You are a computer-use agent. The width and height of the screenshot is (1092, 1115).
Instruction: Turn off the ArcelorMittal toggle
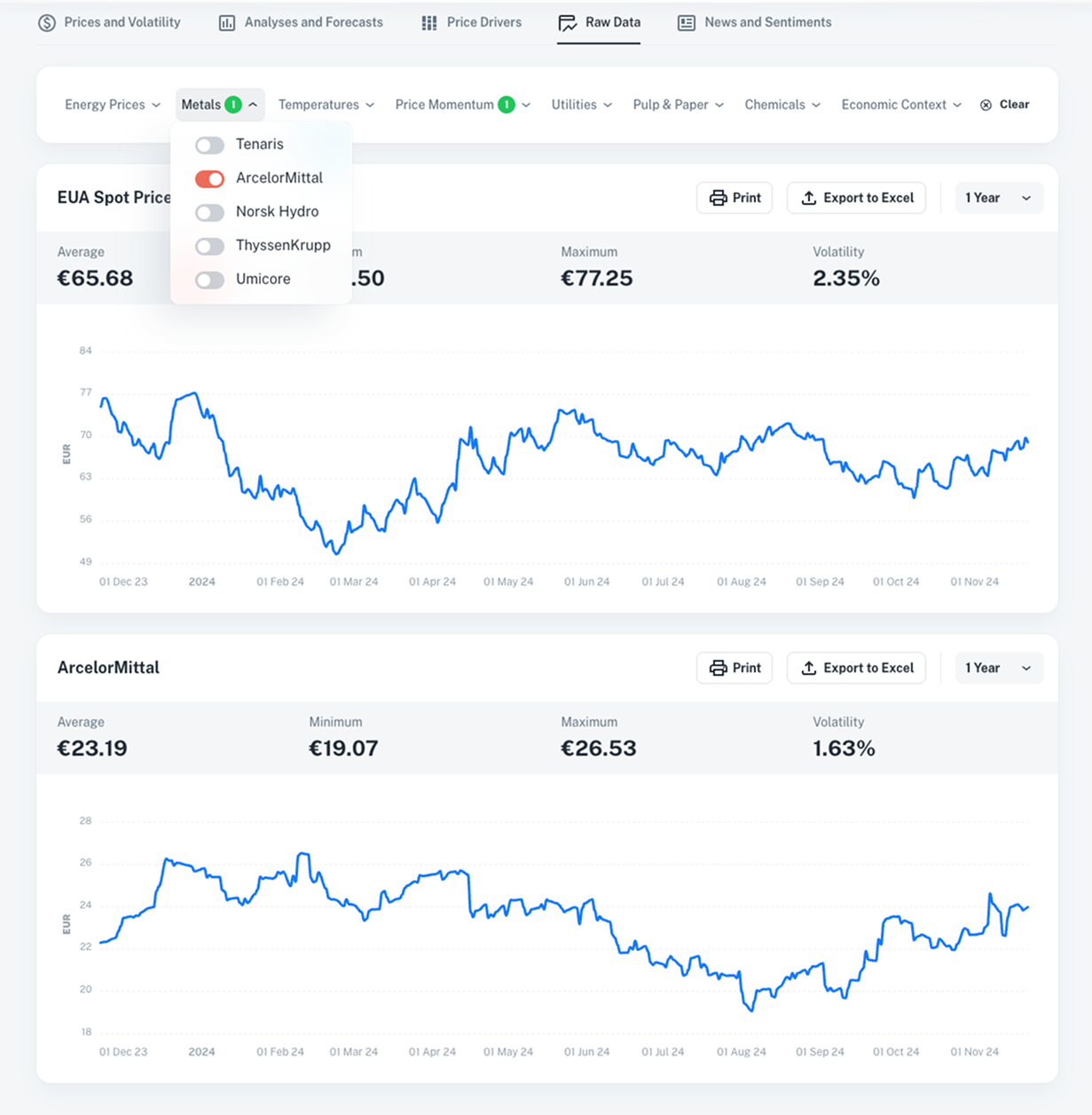pyautogui.click(x=210, y=178)
